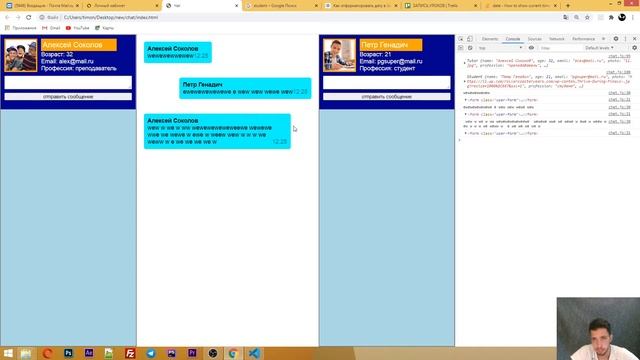Open the Gmail bookmark
Screen dimensions: 640x360
coord(51,28)
